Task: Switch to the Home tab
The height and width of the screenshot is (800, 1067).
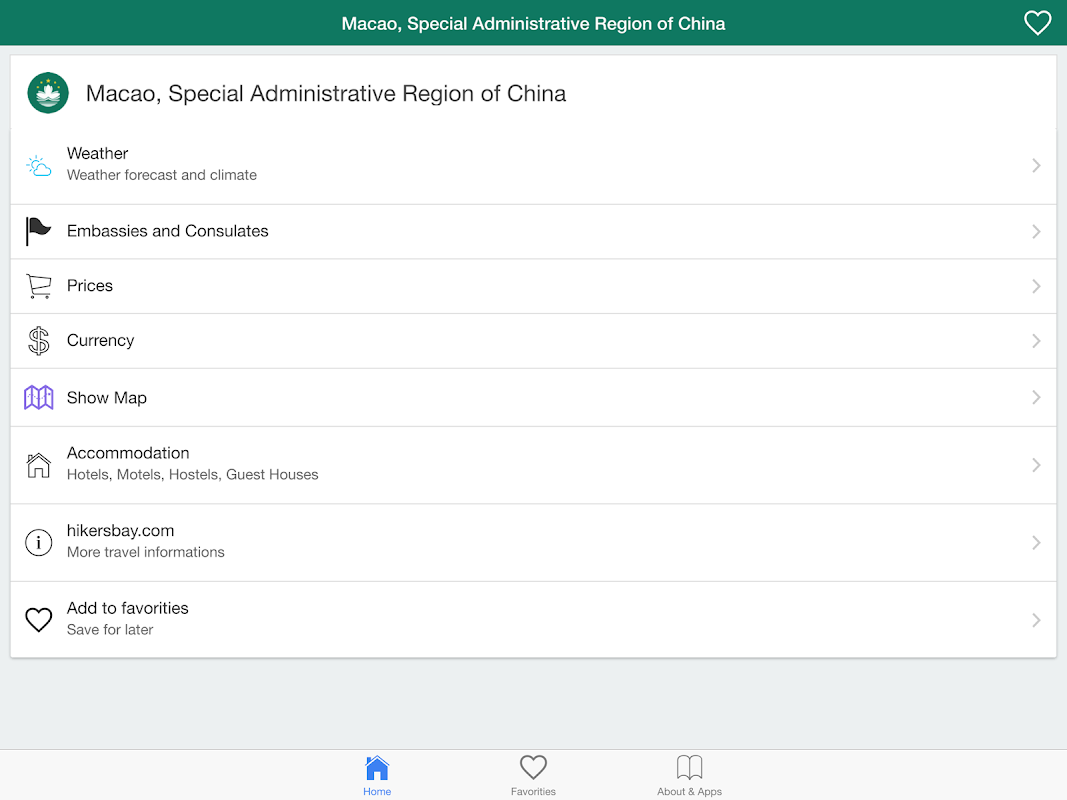Action: click(377, 776)
